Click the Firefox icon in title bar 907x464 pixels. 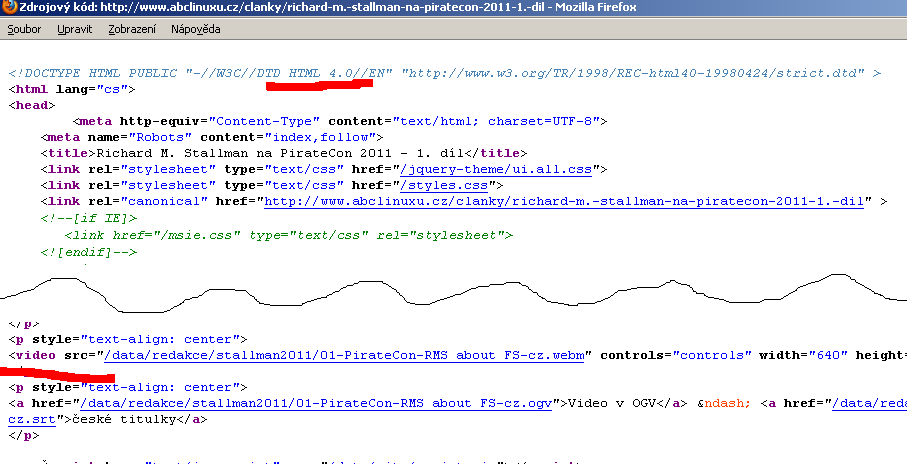9,8
